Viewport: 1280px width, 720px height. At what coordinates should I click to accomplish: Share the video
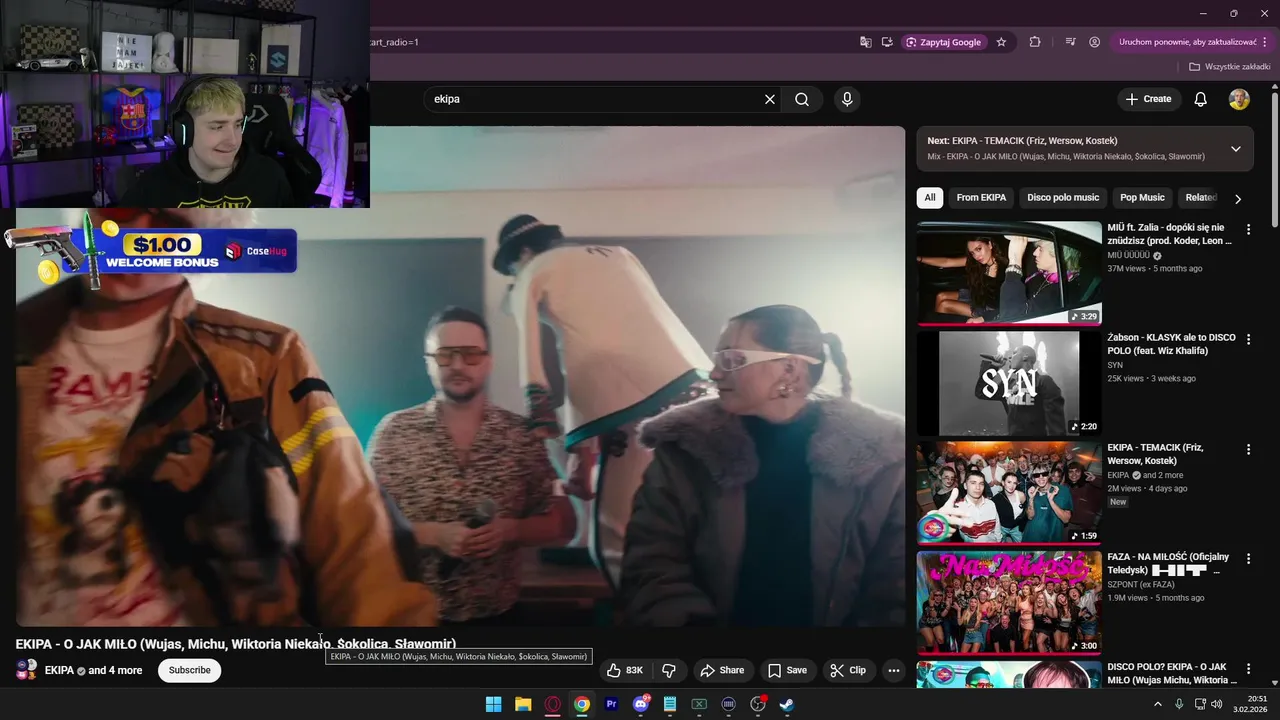coord(722,670)
